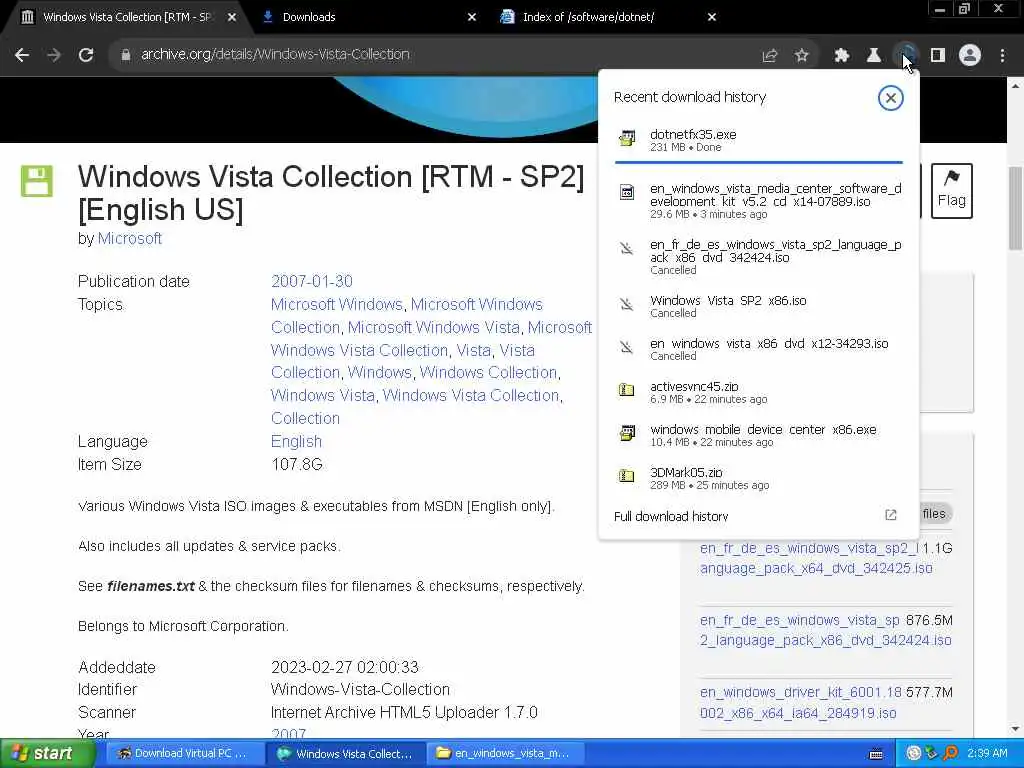
Task: Reload the archive.org page
Action: click(86, 55)
